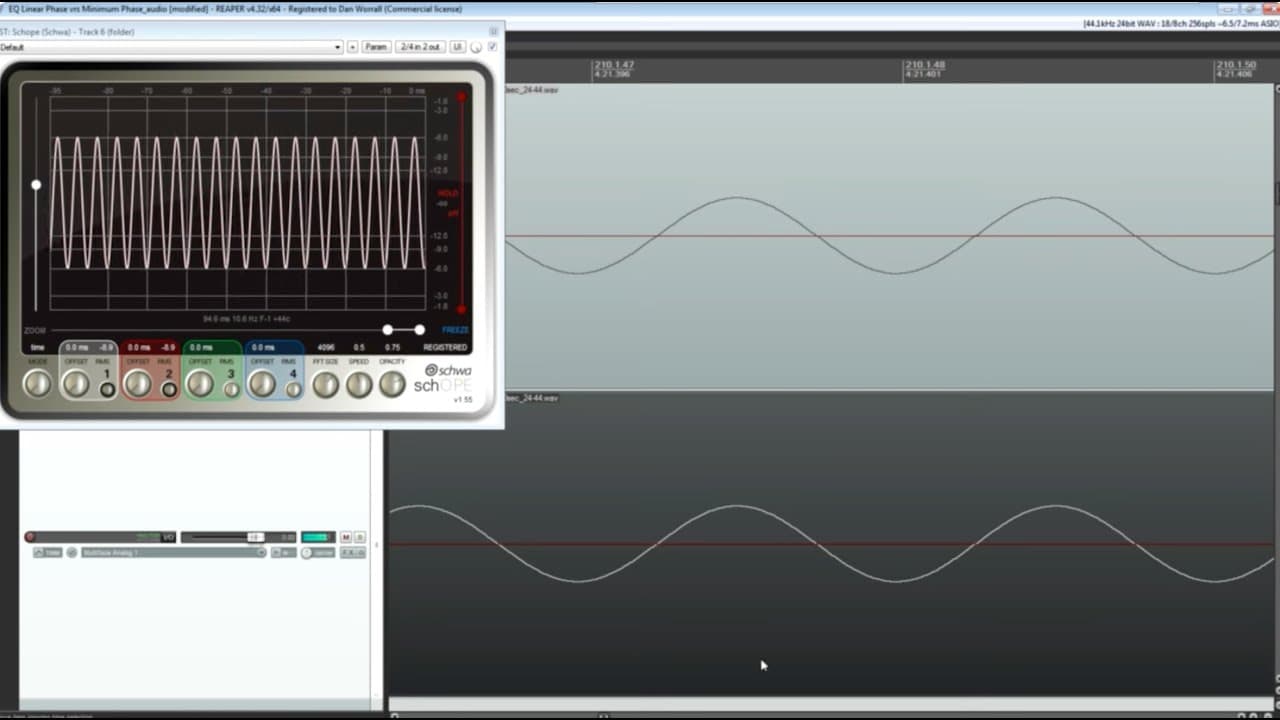The width and height of the screenshot is (1280, 720).
Task: Turn the SPEED knob on schOPE
Action: [x=357, y=382]
